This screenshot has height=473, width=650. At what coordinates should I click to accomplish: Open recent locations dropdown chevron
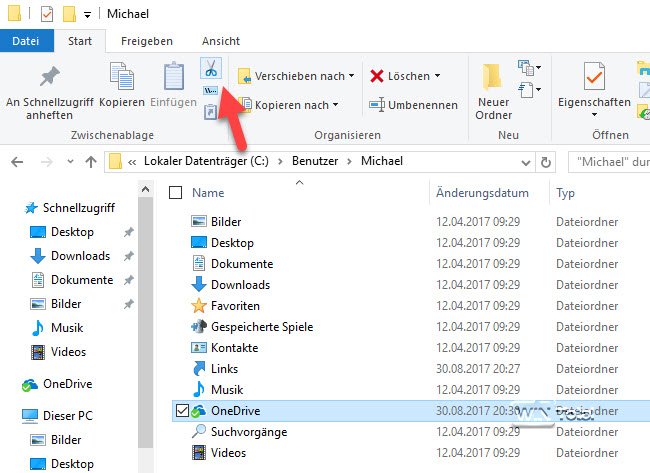point(70,162)
